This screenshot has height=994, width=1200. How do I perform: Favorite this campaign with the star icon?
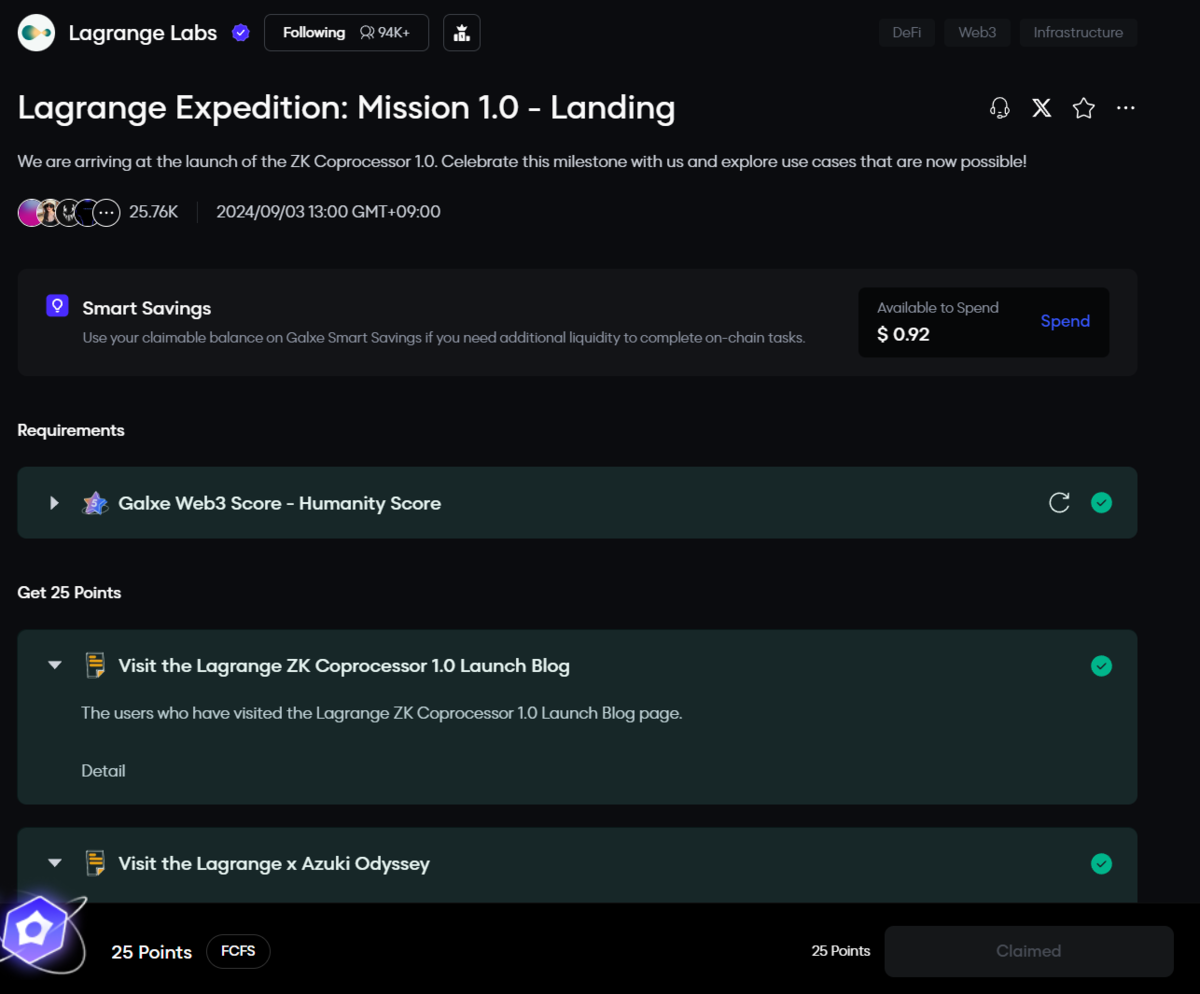[x=1084, y=108]
